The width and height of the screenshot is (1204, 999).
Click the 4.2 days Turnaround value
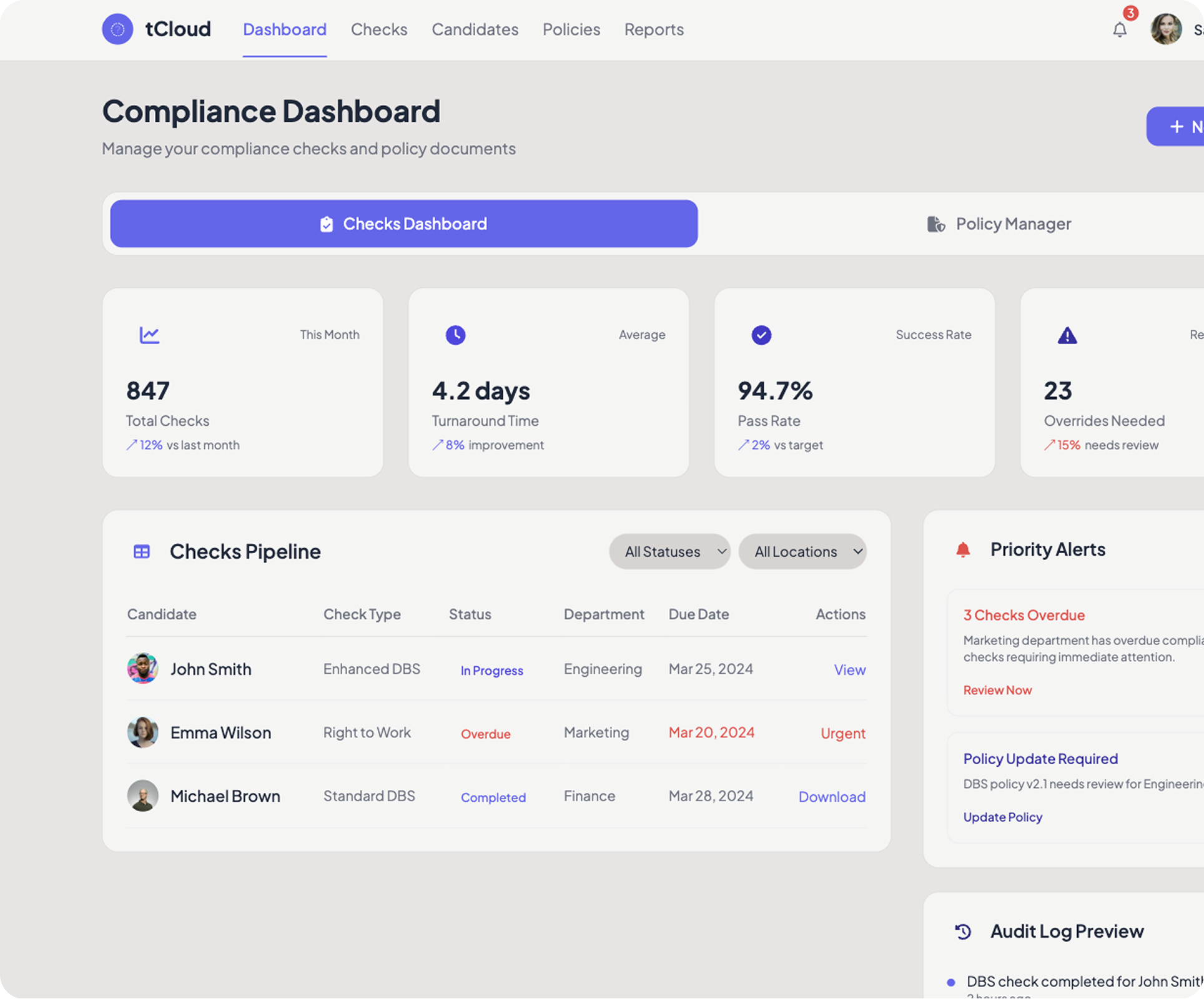(481, 391)
